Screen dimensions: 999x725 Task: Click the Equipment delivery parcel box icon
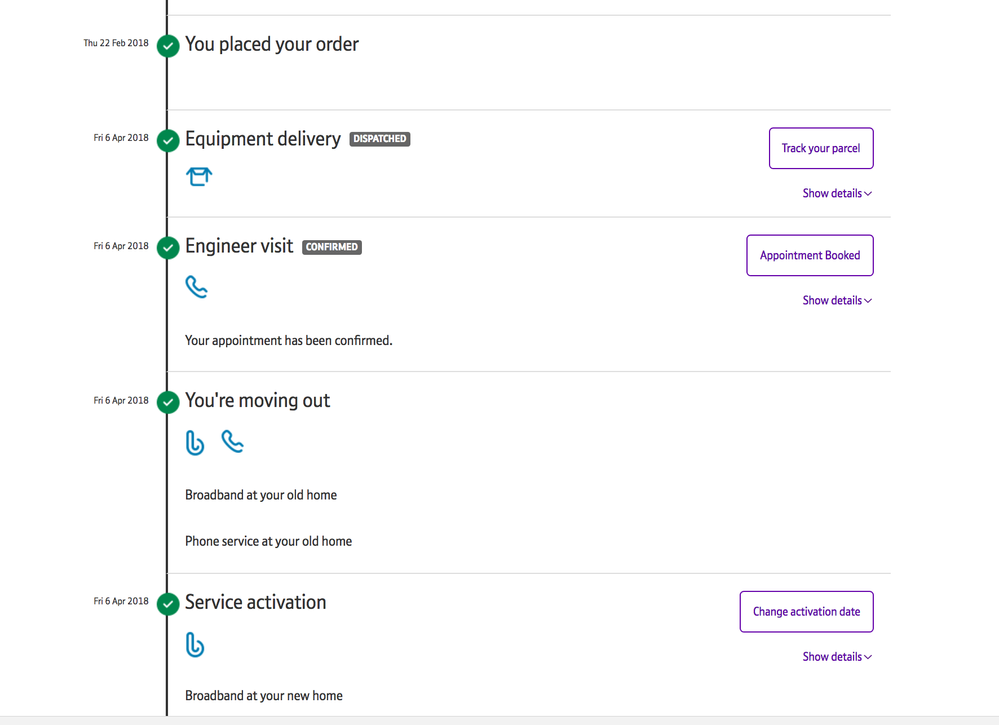coord(199,177)
